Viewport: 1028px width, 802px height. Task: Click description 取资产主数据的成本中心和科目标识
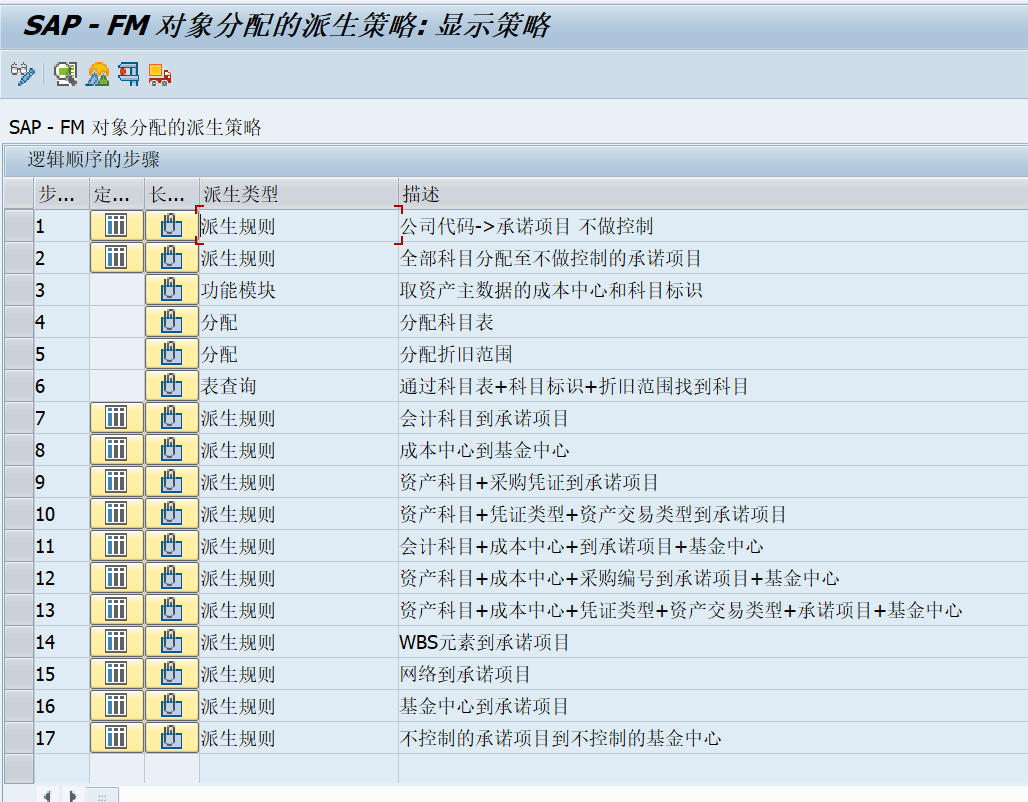click(551, 291)
